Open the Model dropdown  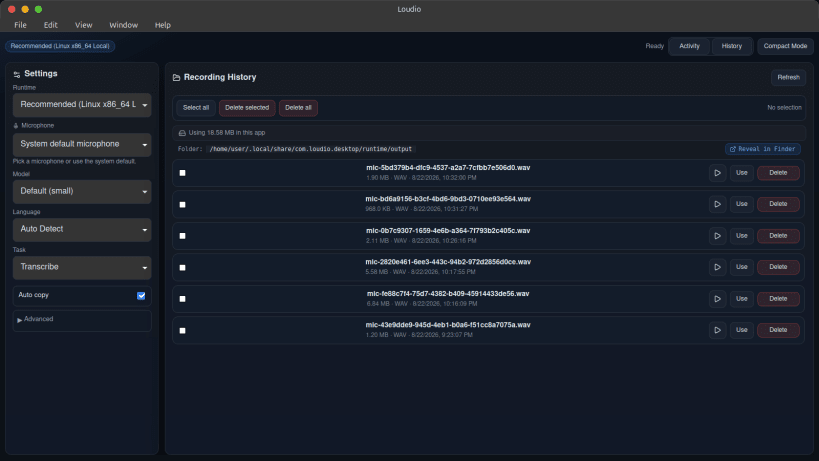tap(82, 192)
